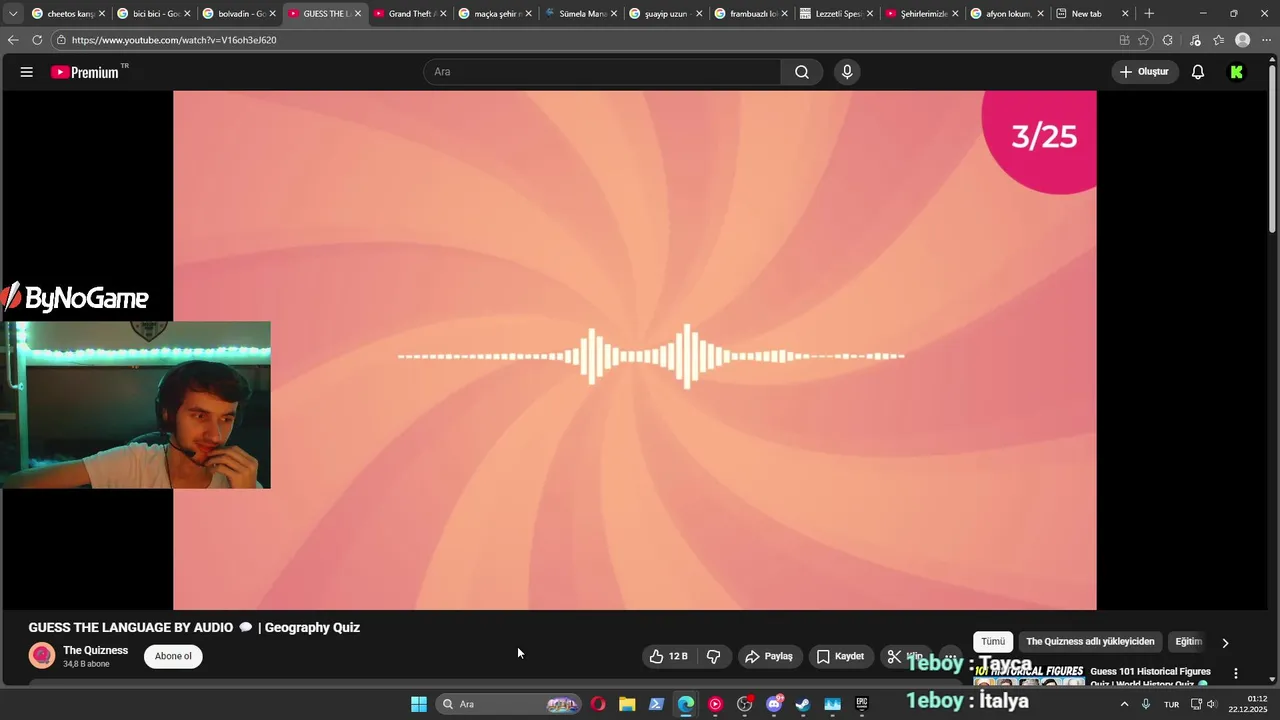Click the video player to pause

click(635, 350)
